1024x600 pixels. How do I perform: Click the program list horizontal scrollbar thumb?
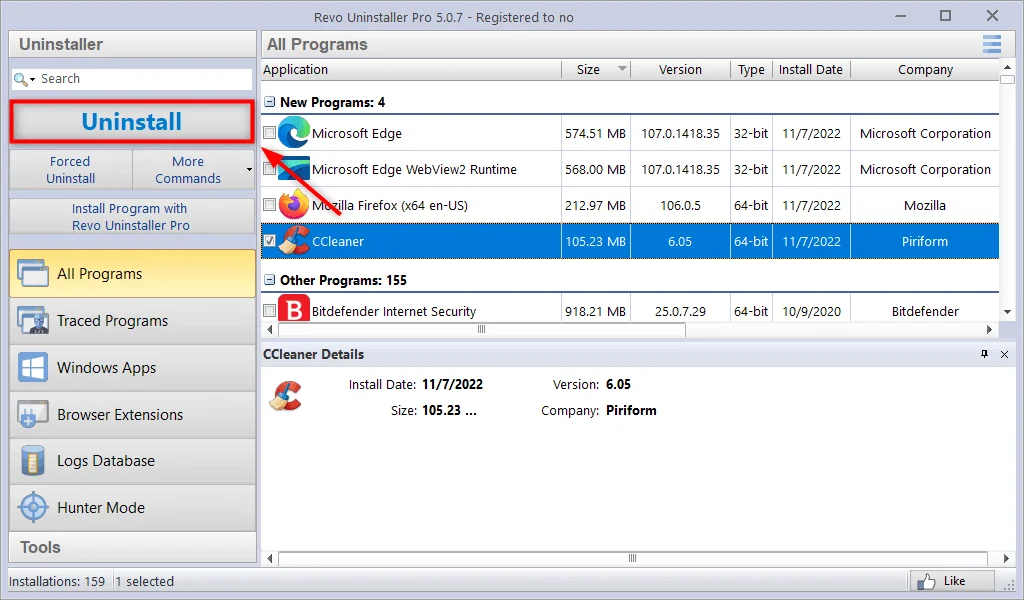point(482,330)
